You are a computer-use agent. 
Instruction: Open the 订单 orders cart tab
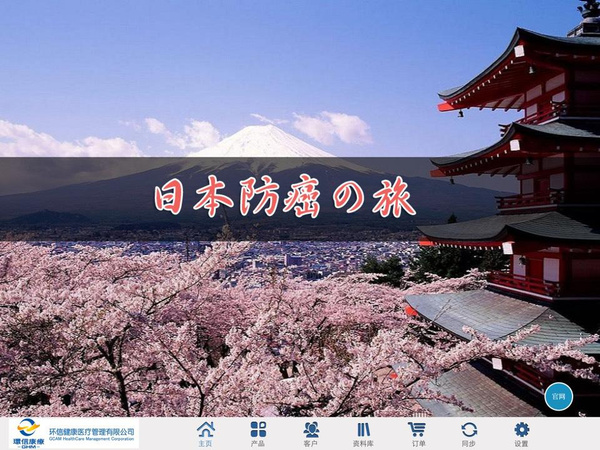click(x=417, y=434)
